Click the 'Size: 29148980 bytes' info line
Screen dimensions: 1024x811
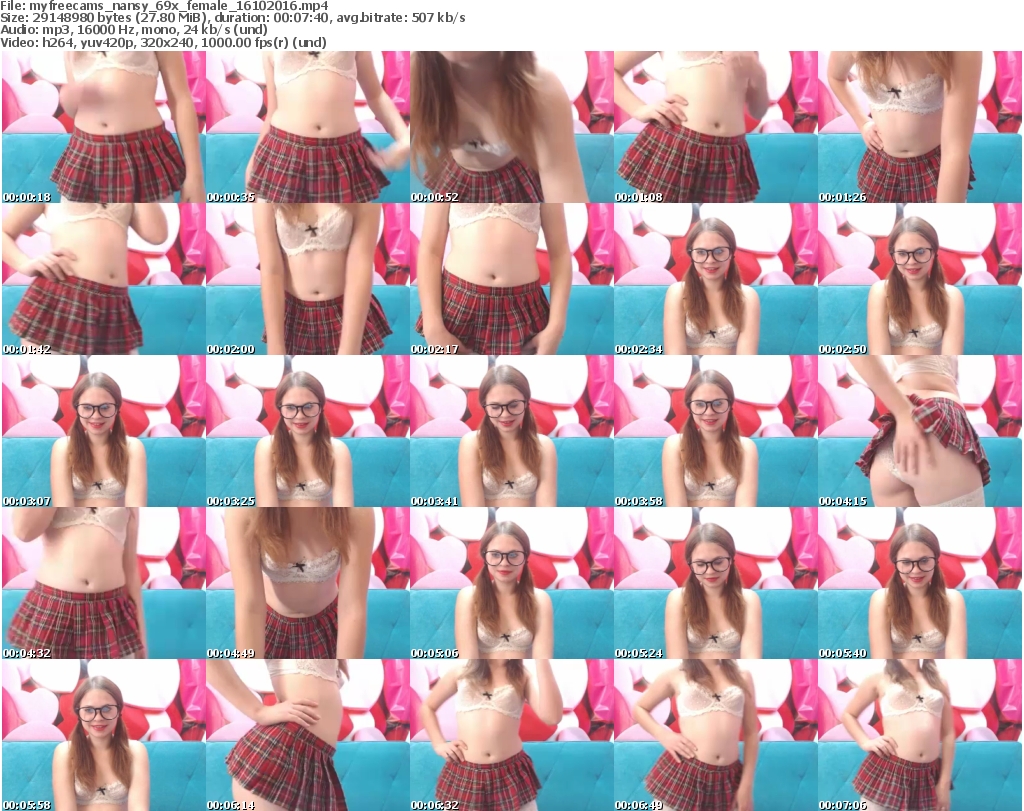pyautogui.click(x=232, y=18)
